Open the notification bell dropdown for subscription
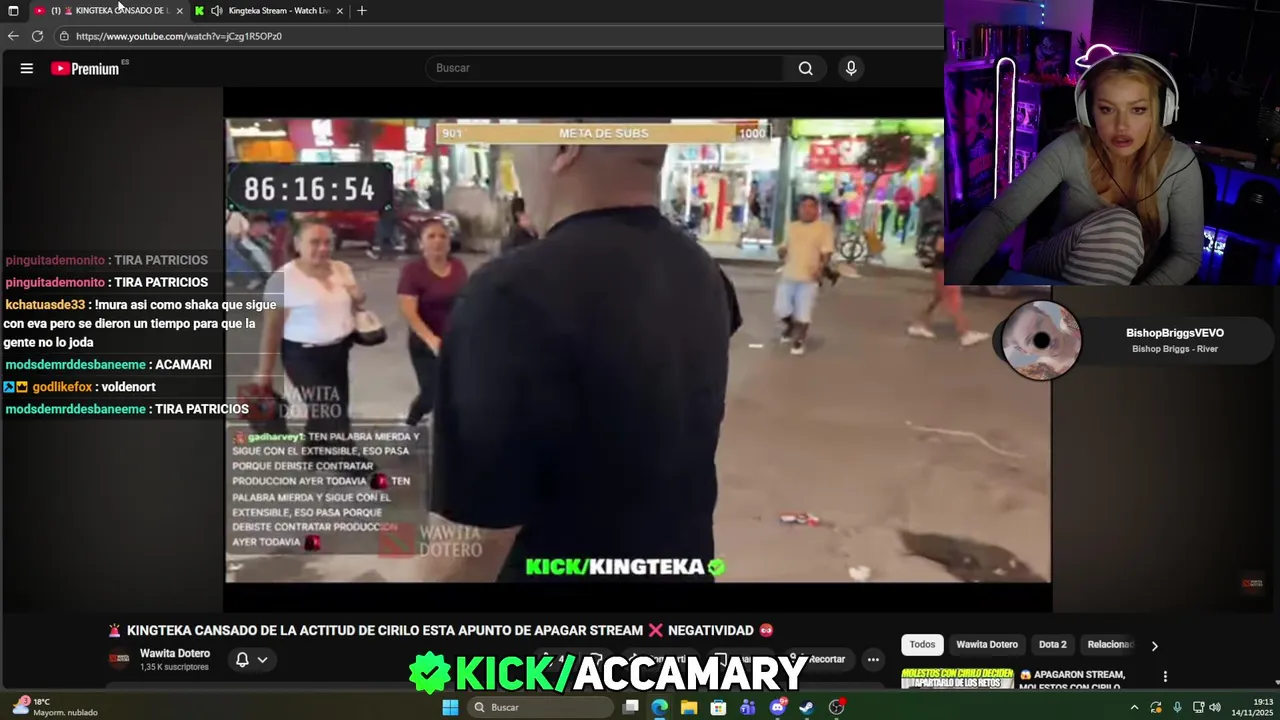The width and height of the screenshot is (1280, 720). (251, 660)
